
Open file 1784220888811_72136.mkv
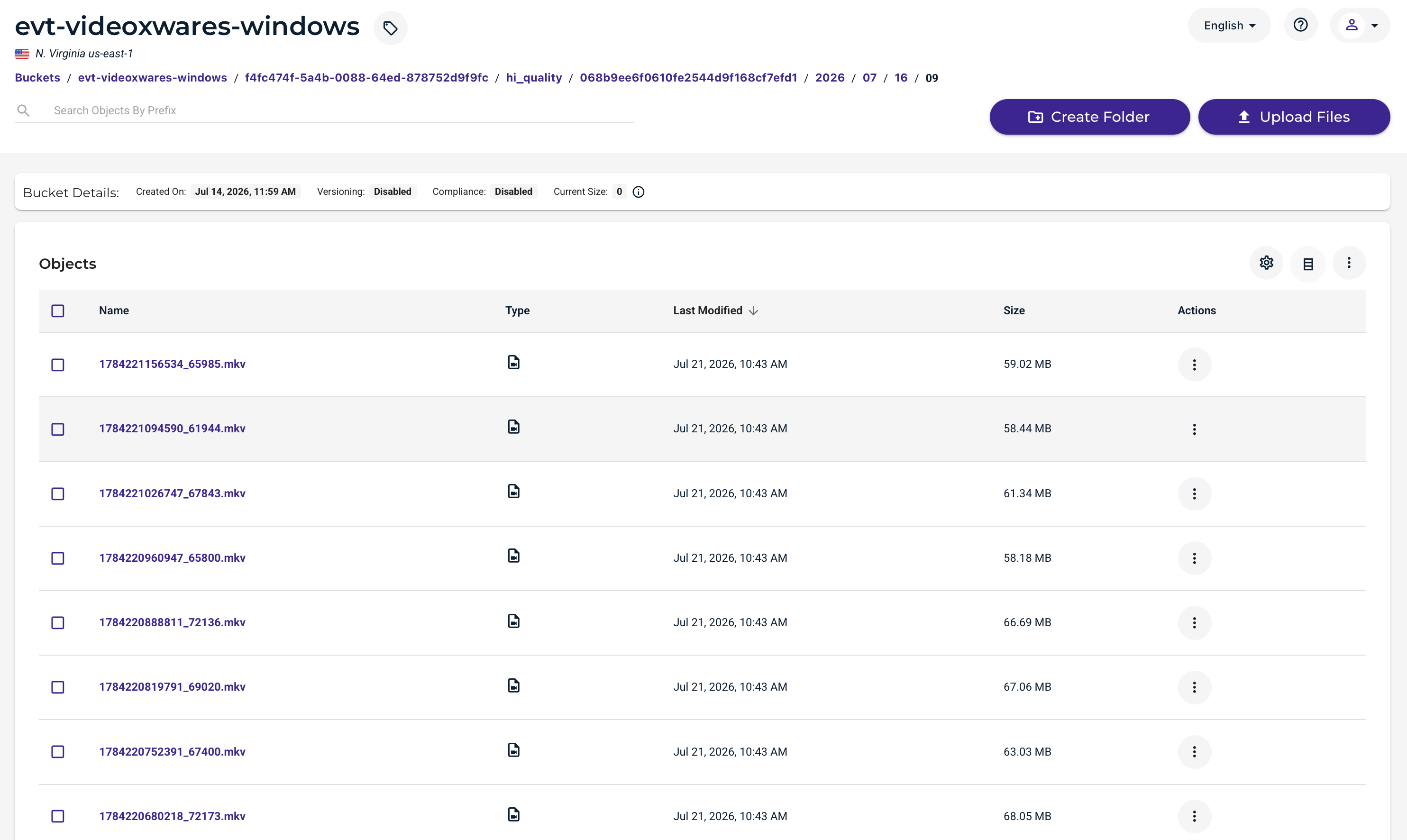click(x=172, y=622)
